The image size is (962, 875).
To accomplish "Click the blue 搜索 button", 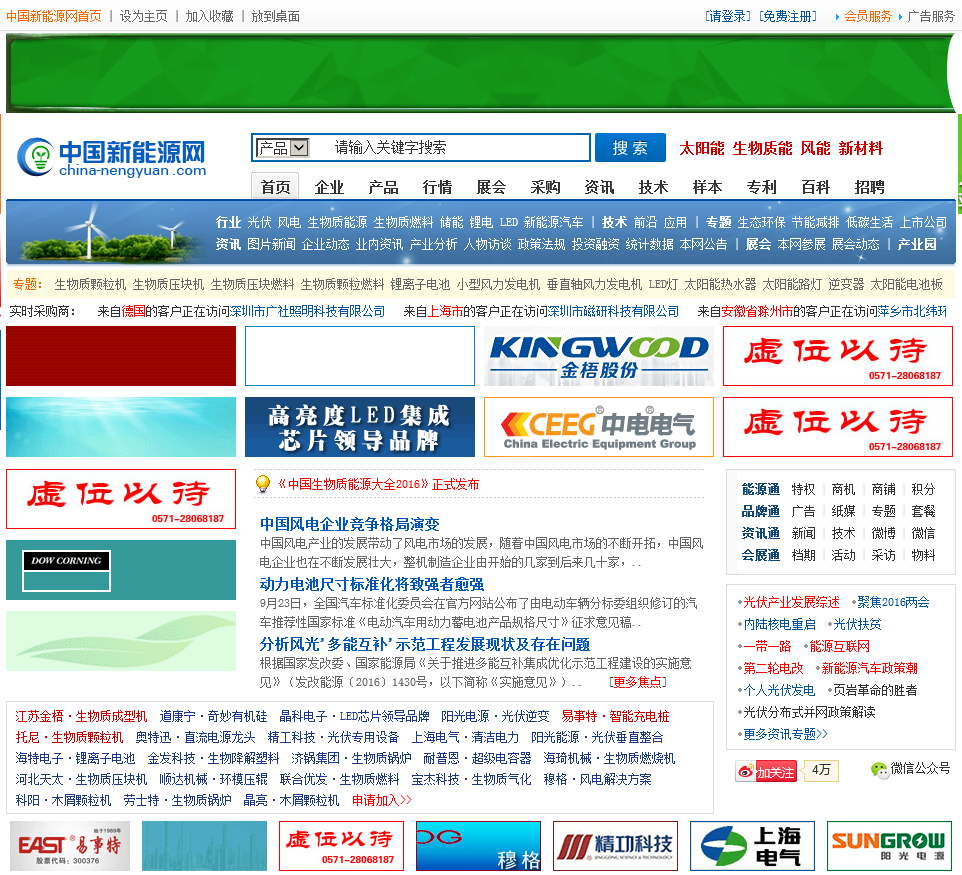I will [630, 148].
